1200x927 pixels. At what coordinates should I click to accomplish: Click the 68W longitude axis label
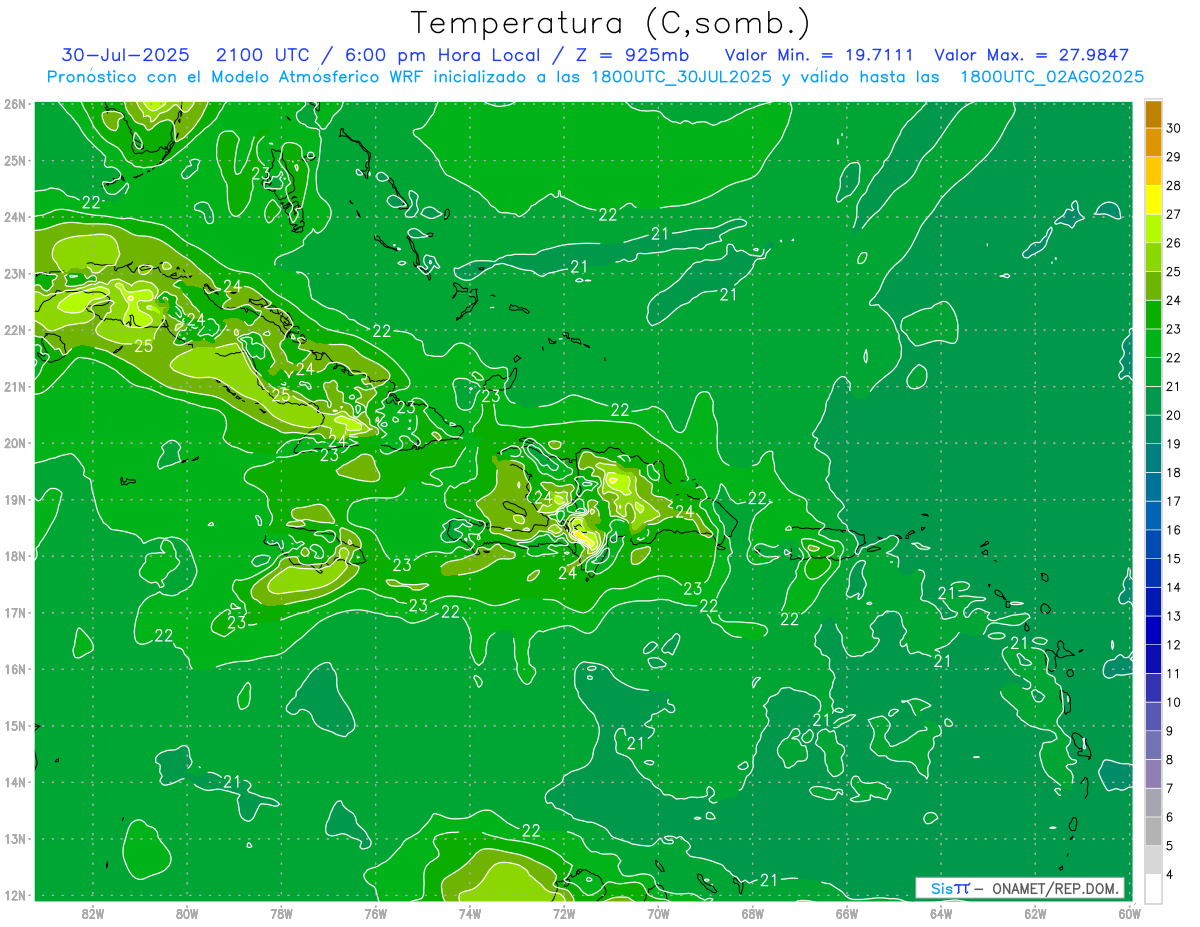(x=753, y=913)
